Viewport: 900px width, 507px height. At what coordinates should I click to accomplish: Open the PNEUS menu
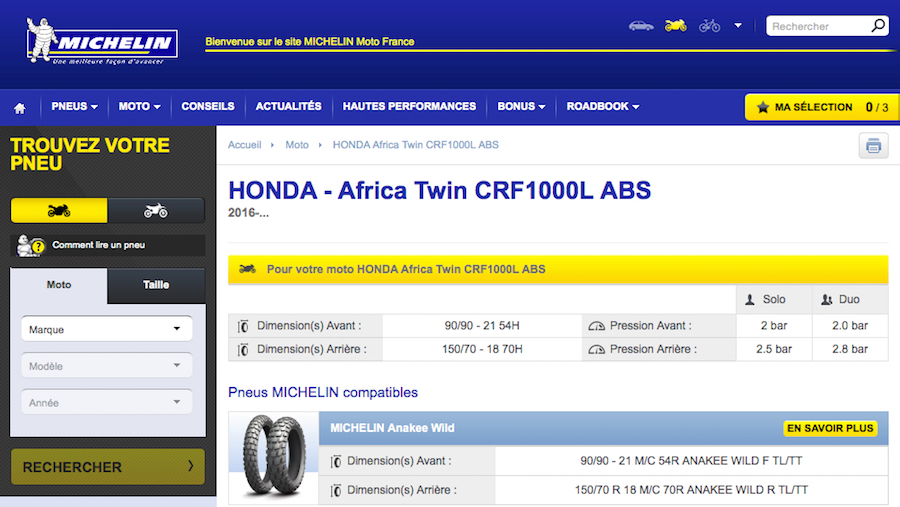tap(75, 107)
